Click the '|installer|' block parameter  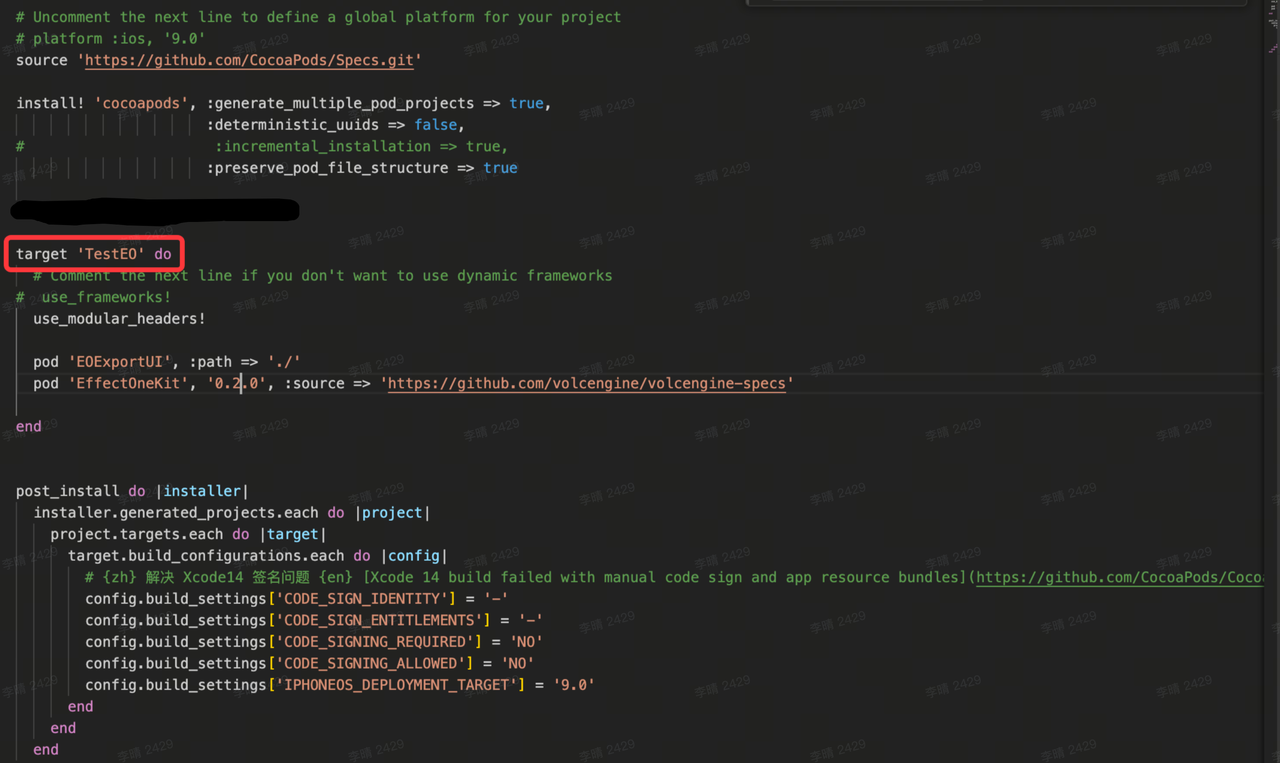click(202, 491)
